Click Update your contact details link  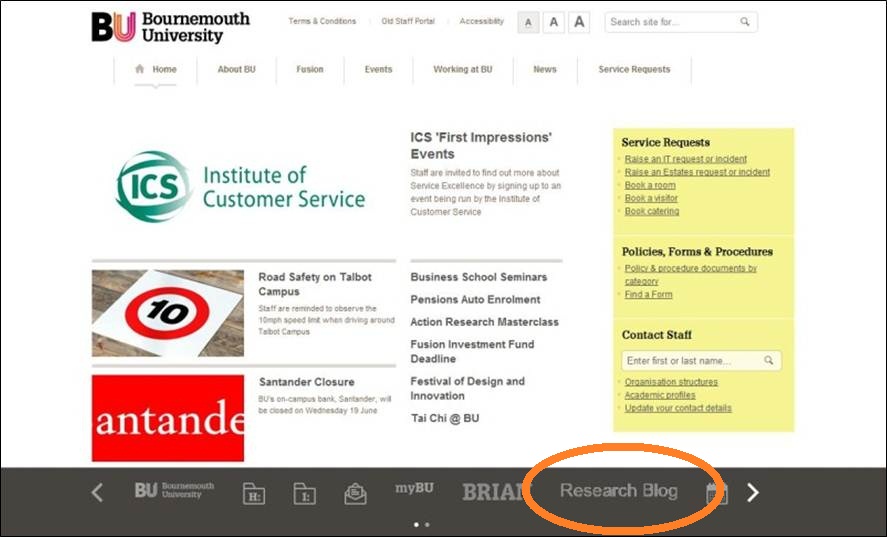pyautogui.click(x=678, y=408)
